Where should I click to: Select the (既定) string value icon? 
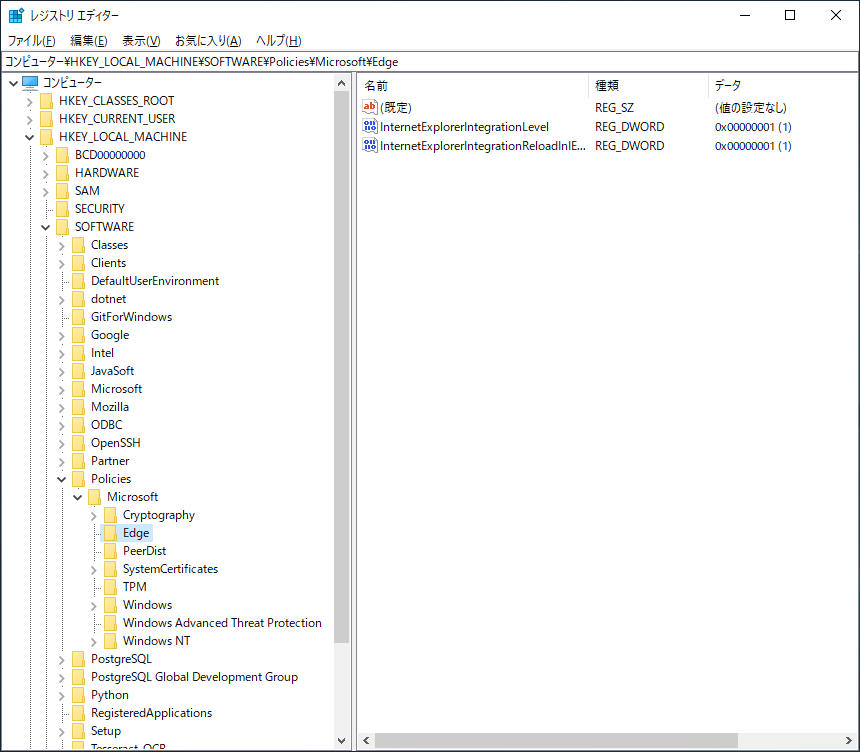[370, 107]
